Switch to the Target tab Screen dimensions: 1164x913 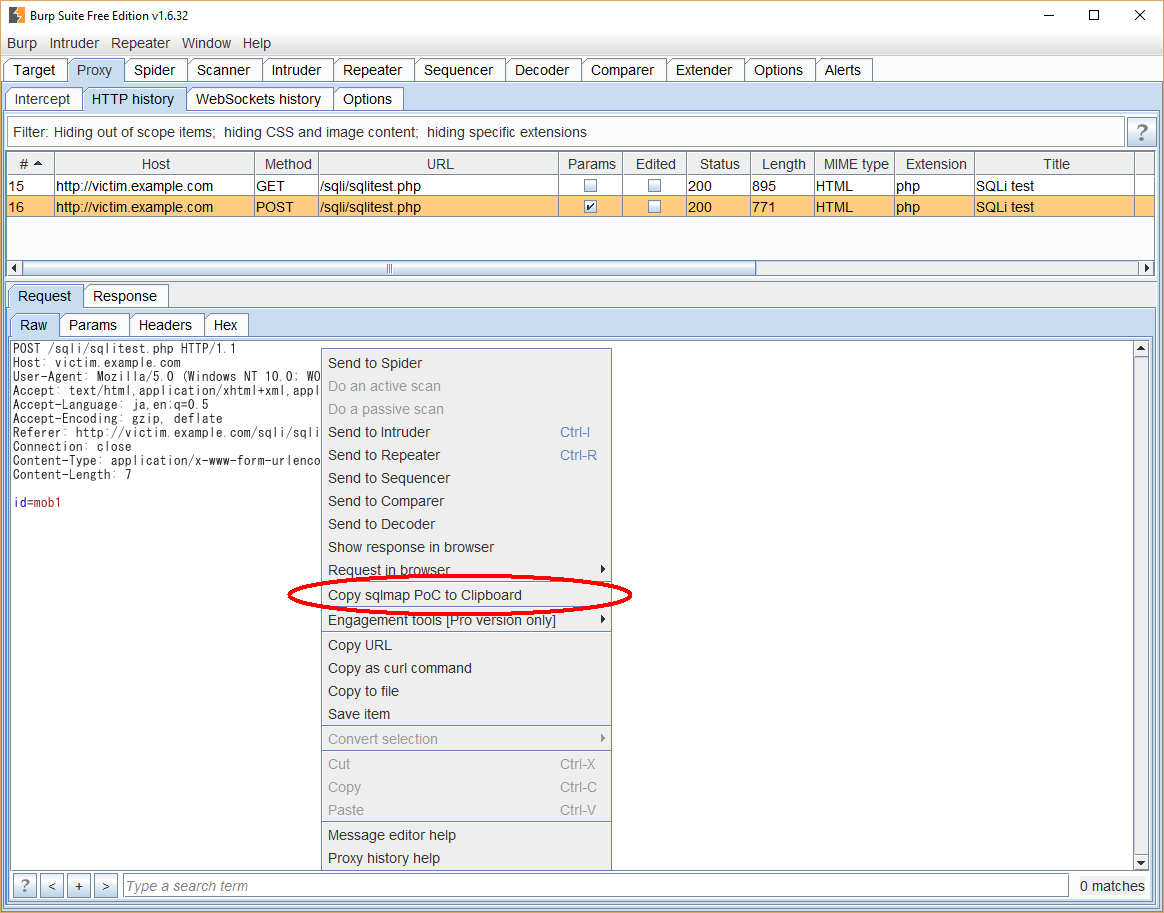pos(34,70)
